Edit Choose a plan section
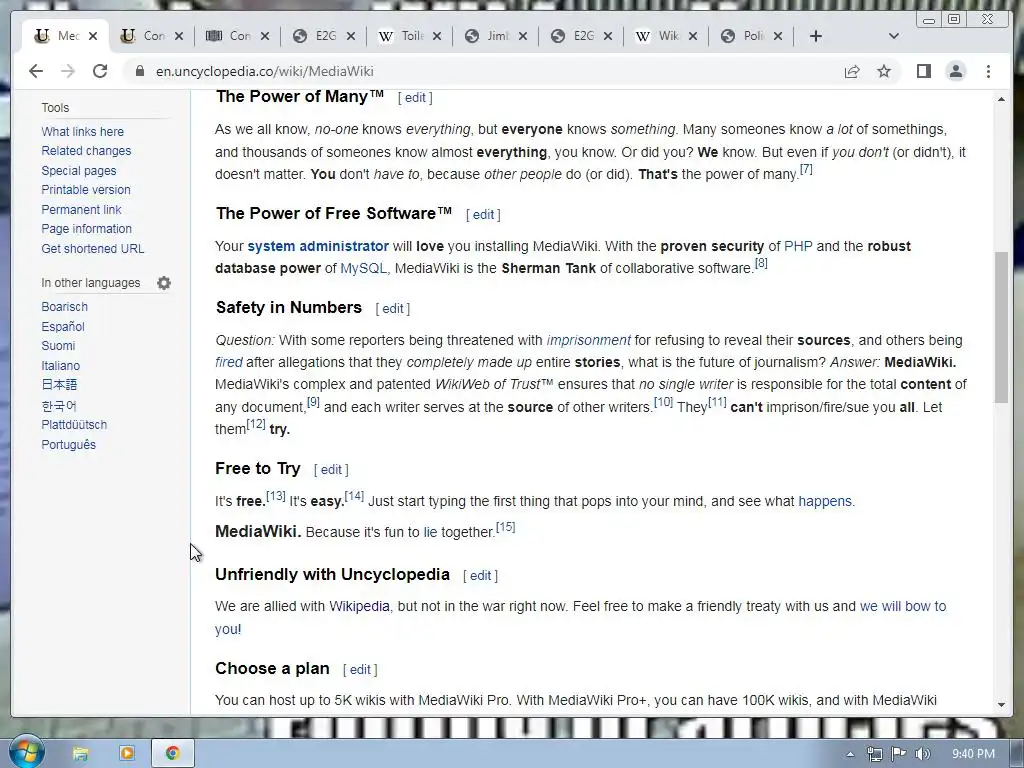The height and width of the screenshot is (768, 1024). coord(360,670)
